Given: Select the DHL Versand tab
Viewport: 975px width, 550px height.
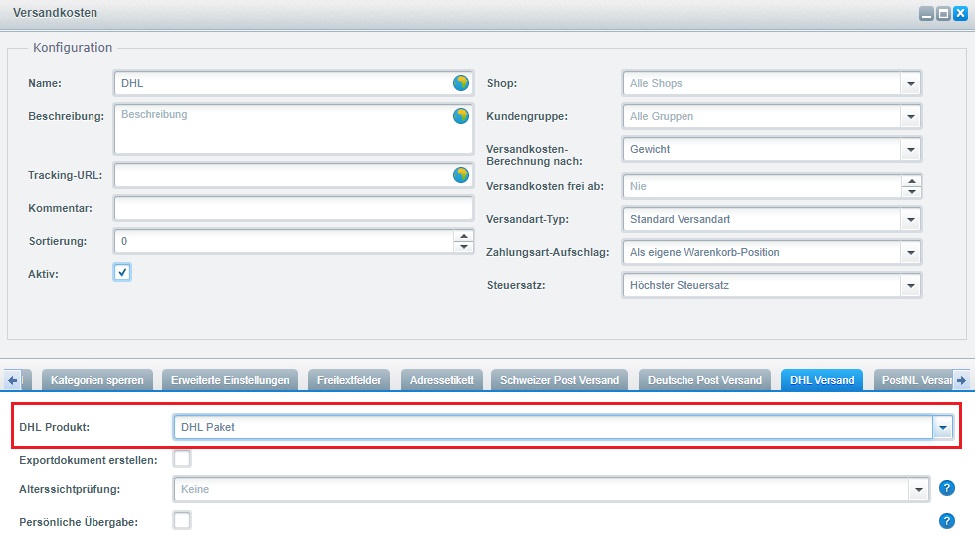Looking at the screenshot, I should [822, 380].
